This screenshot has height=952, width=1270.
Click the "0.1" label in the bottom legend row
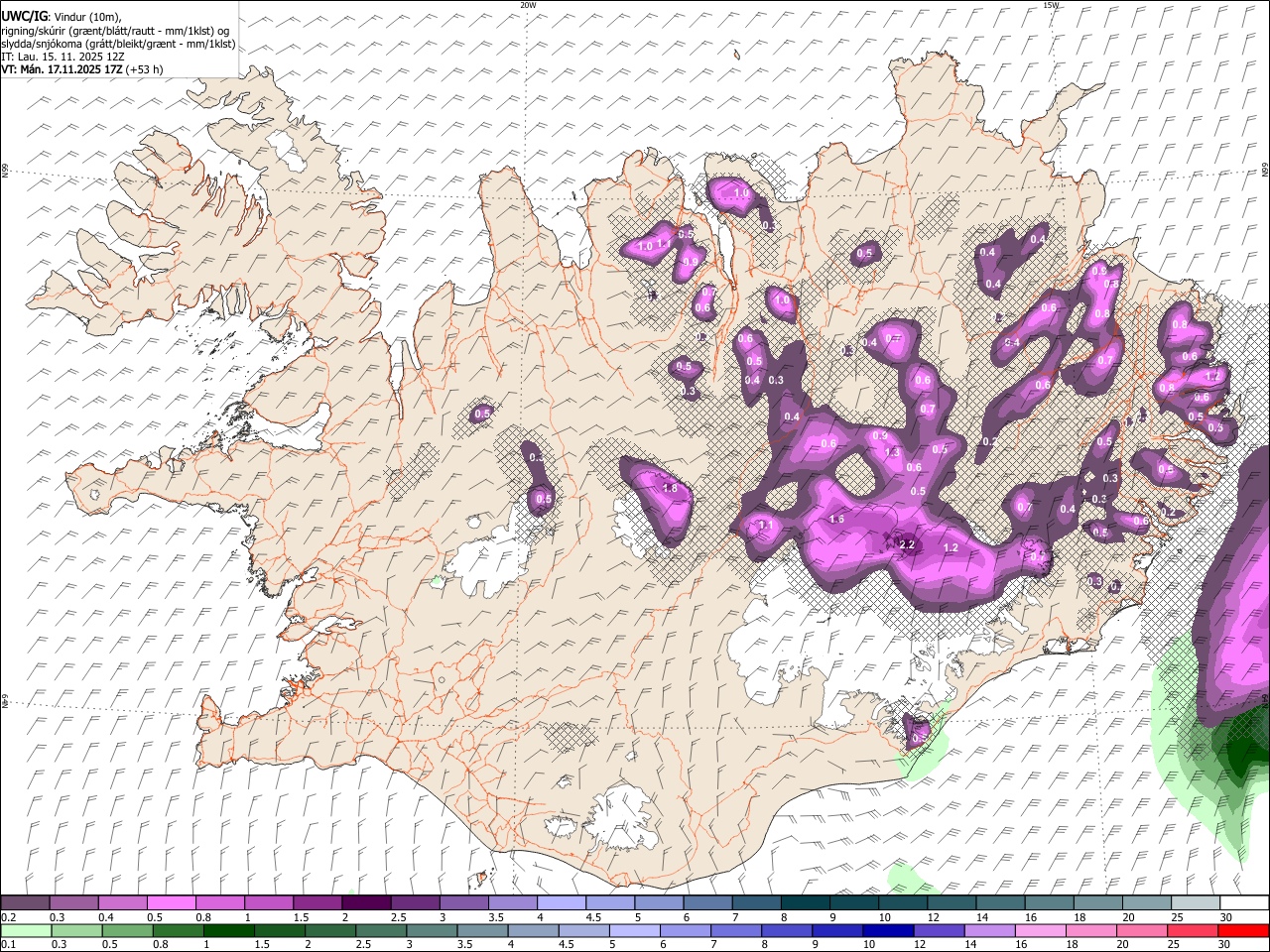click(x=8, y=945)
